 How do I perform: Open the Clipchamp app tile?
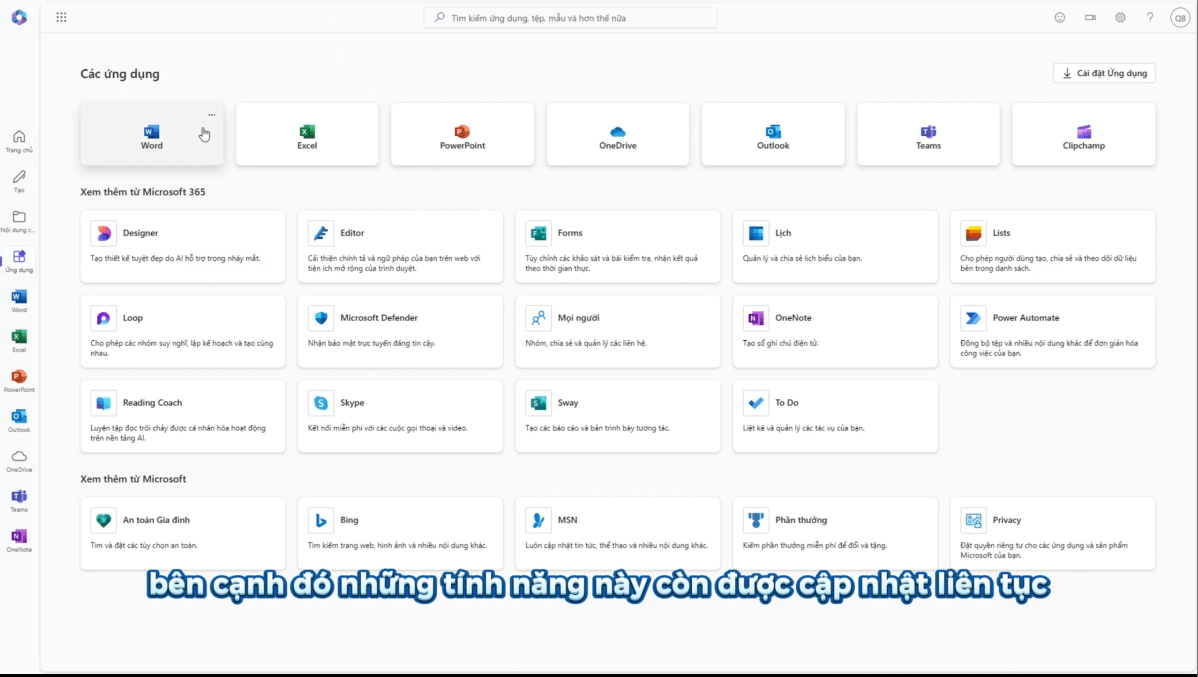point(1083,134)
